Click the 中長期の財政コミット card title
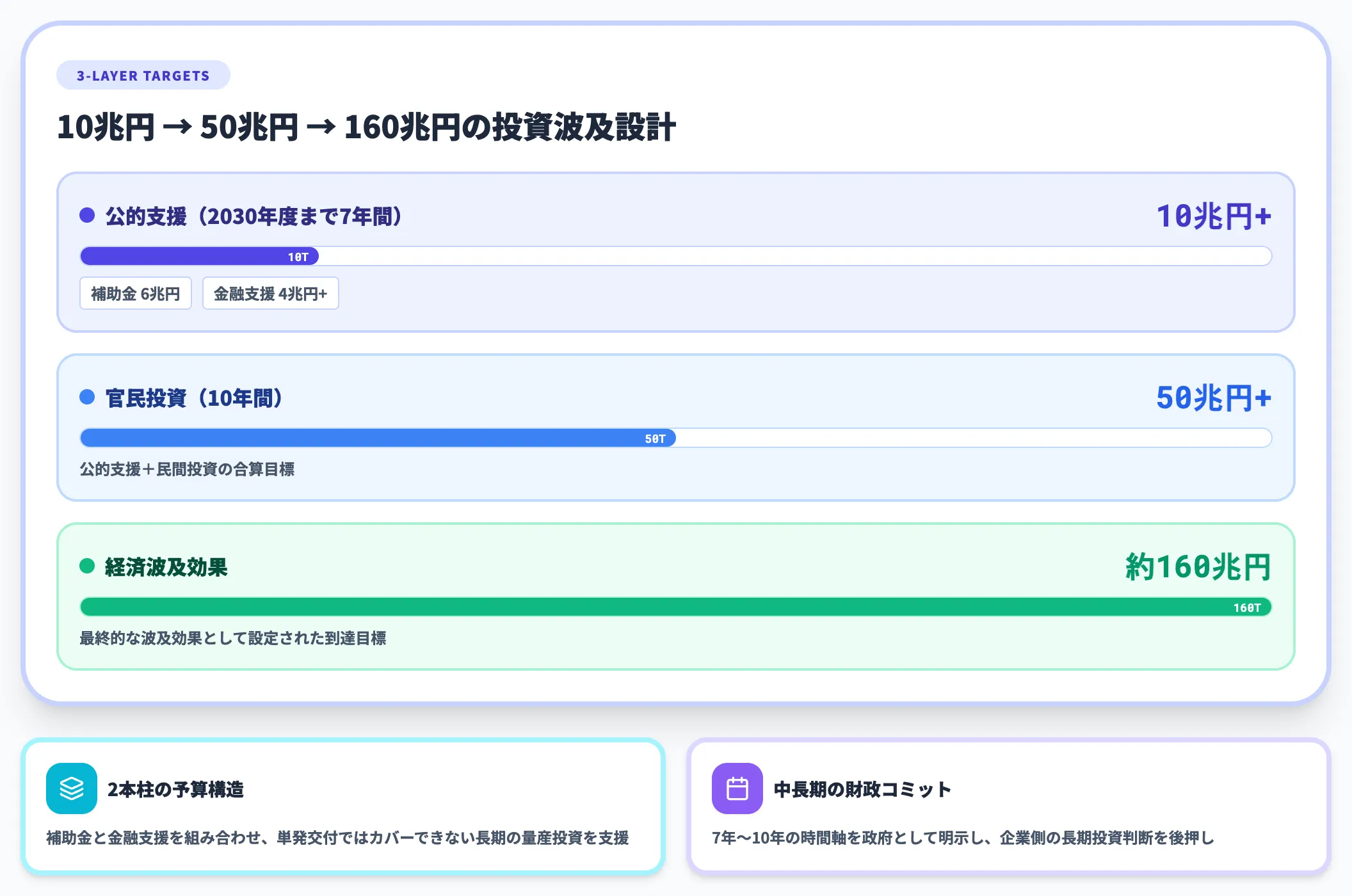Viewport: 1352px width, 896px height. [x=862, y=789]
